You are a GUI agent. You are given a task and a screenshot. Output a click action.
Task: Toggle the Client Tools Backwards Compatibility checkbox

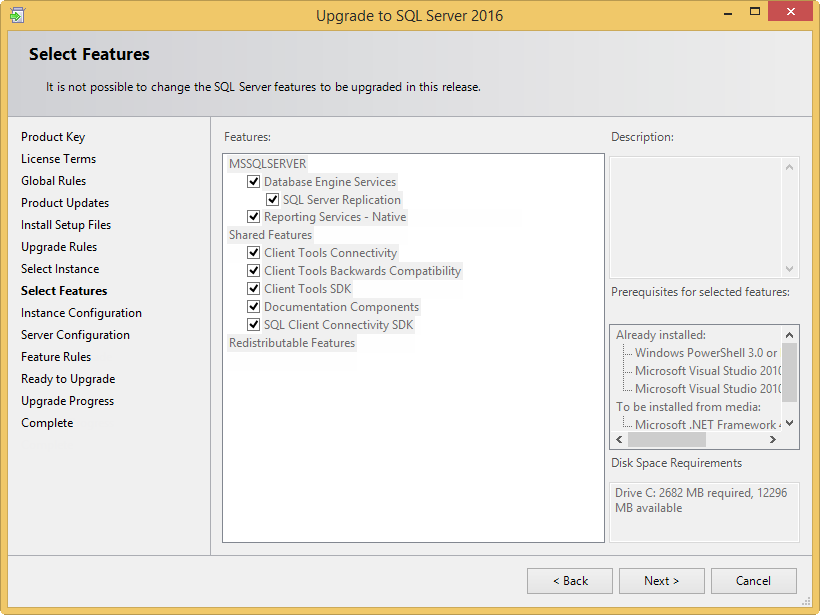[254, 270]
